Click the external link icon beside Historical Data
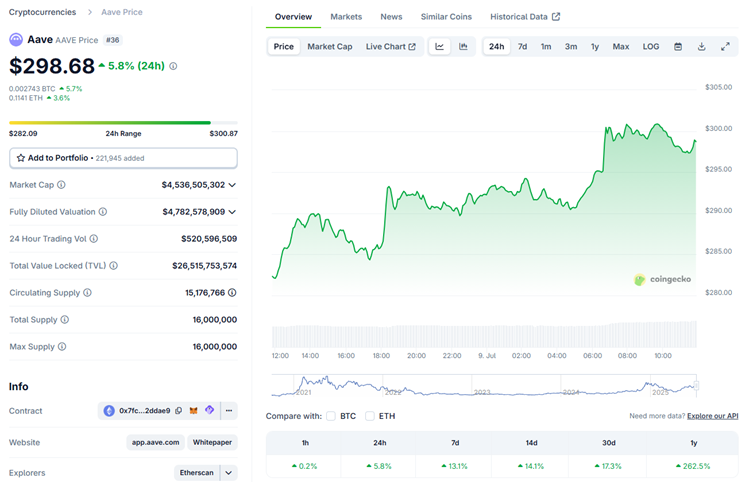 (x=556, y=17)
